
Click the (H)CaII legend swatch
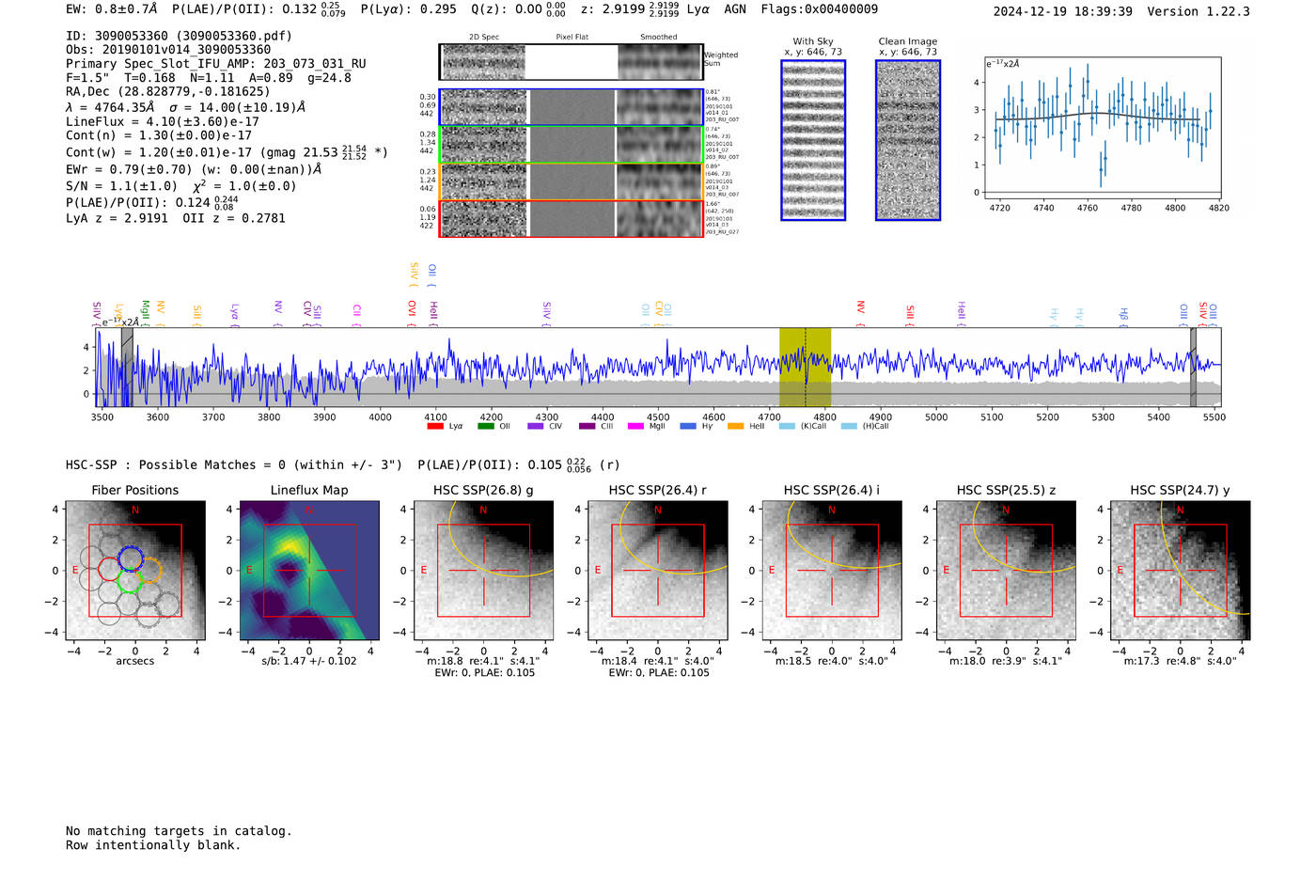pyautogui.click(x=849, y=426)
